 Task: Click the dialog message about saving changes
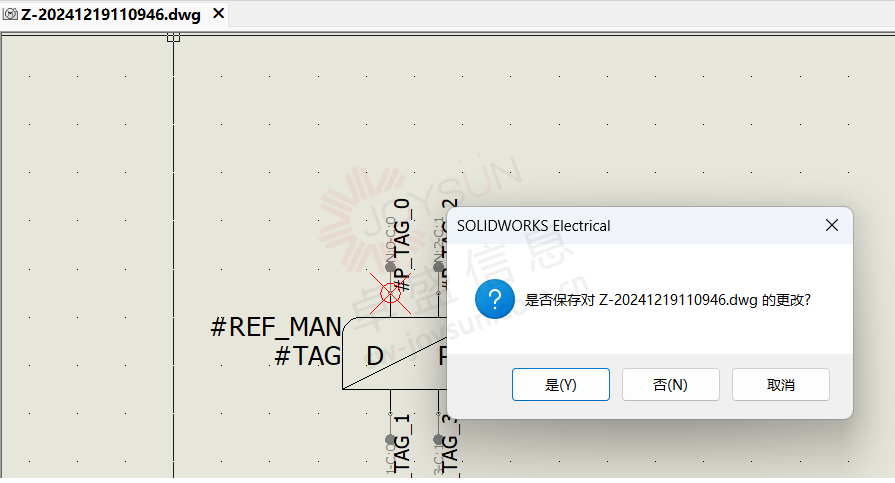(668, 300)
